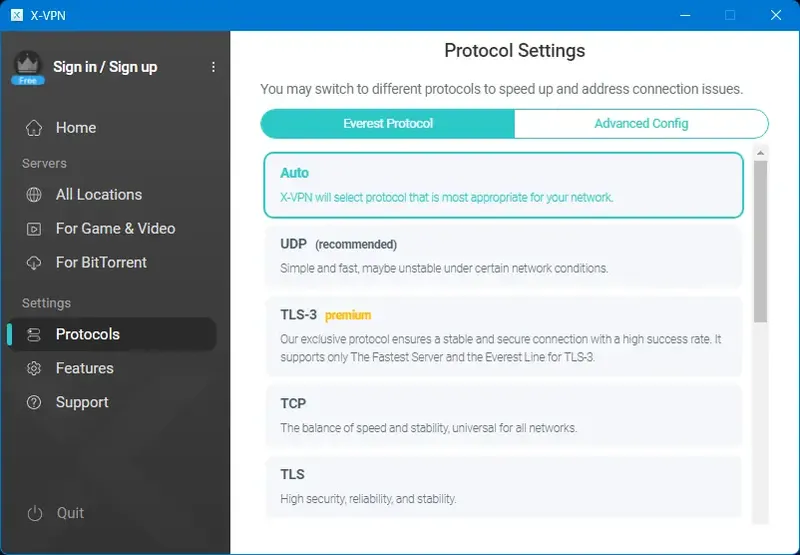The image size is (800, 555).
Task: Click the scrollbar up arrow
Action: click(x=760, y=153)
